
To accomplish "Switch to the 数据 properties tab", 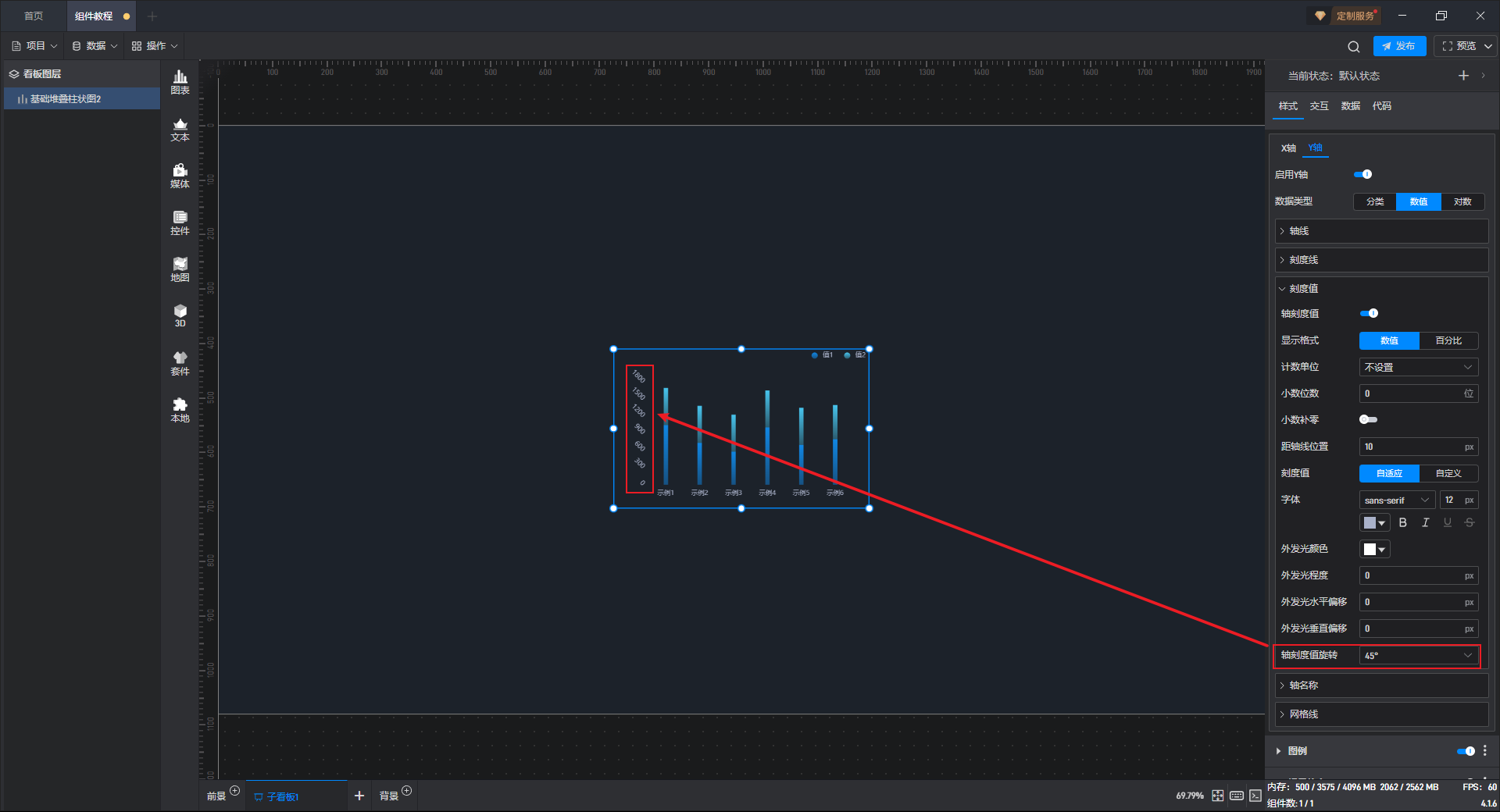I will tap(1351, 106).
